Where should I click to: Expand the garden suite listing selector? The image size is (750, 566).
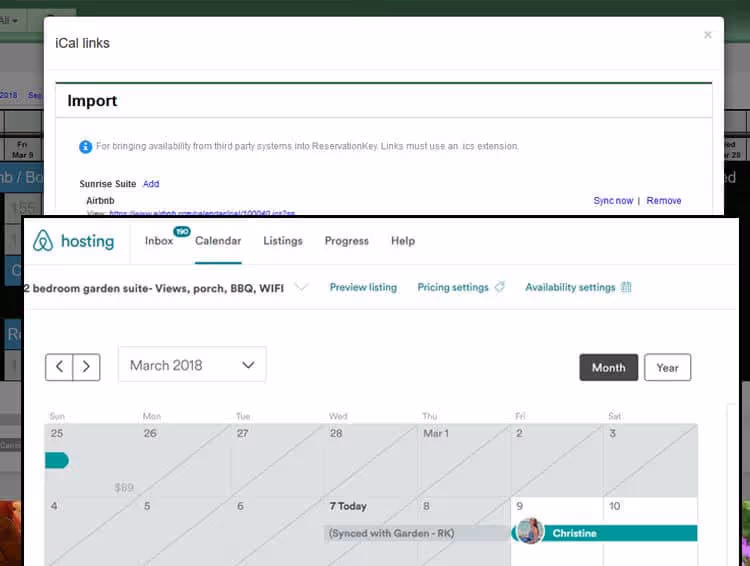pos(302,287)
